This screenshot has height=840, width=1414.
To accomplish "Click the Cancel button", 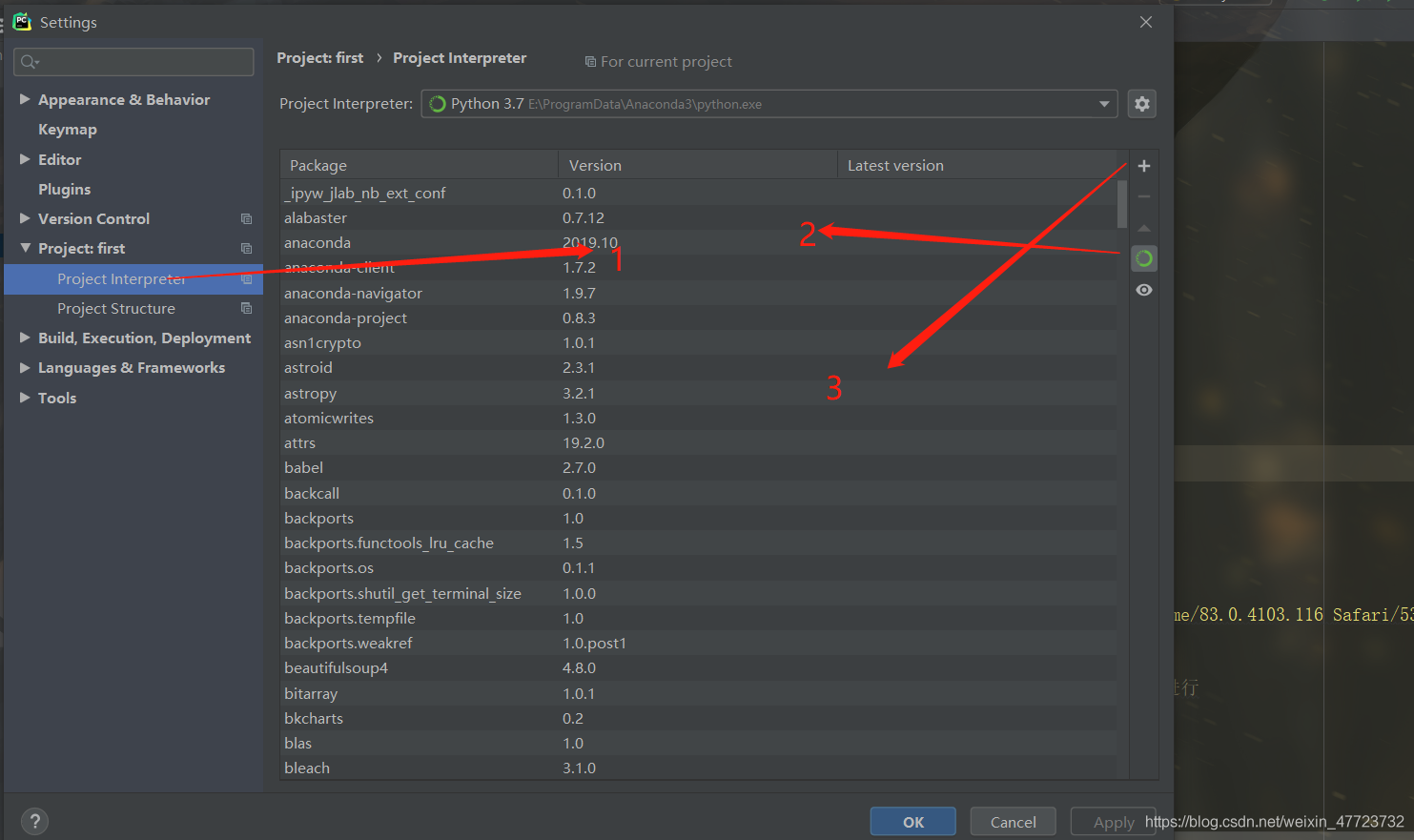I will click(x=1013, y=822).
